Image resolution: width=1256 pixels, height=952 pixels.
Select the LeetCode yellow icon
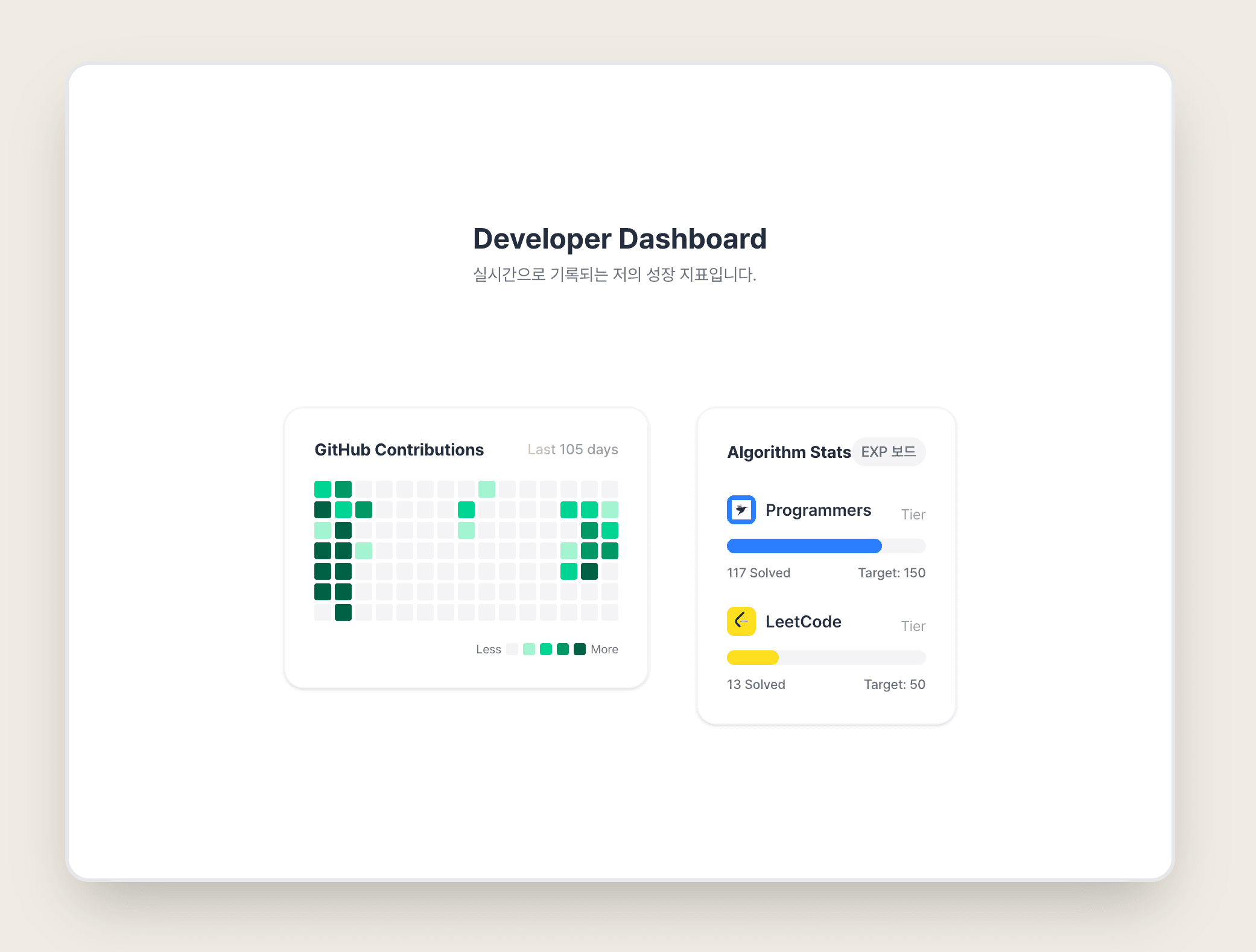coord(741,621)
